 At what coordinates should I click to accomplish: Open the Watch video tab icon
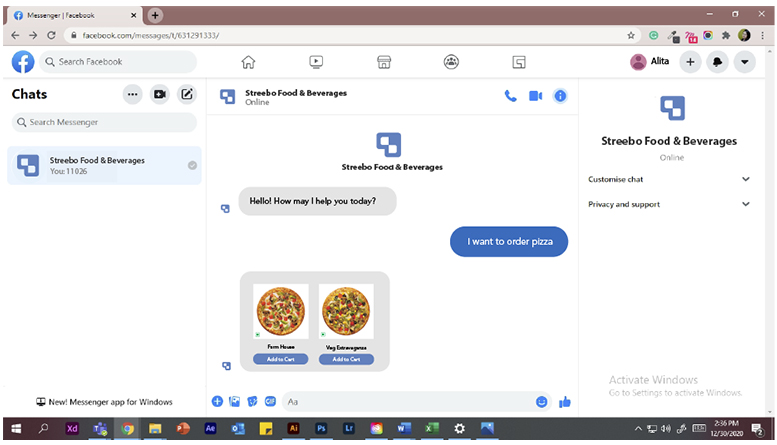point(316,62)
